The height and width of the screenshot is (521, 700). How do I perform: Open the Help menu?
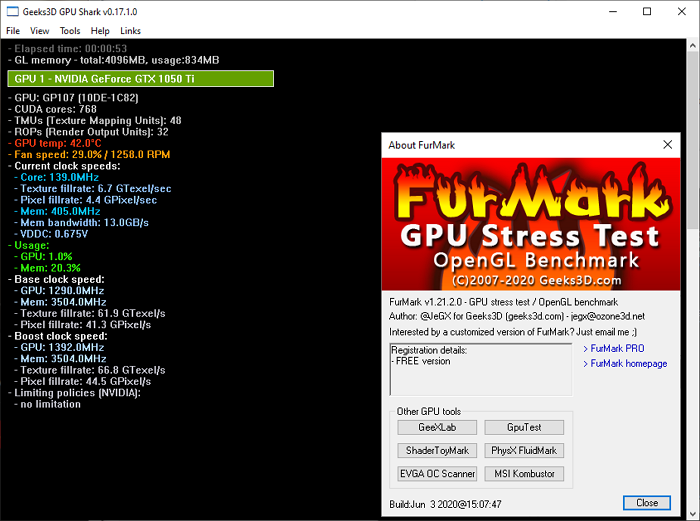100,31
